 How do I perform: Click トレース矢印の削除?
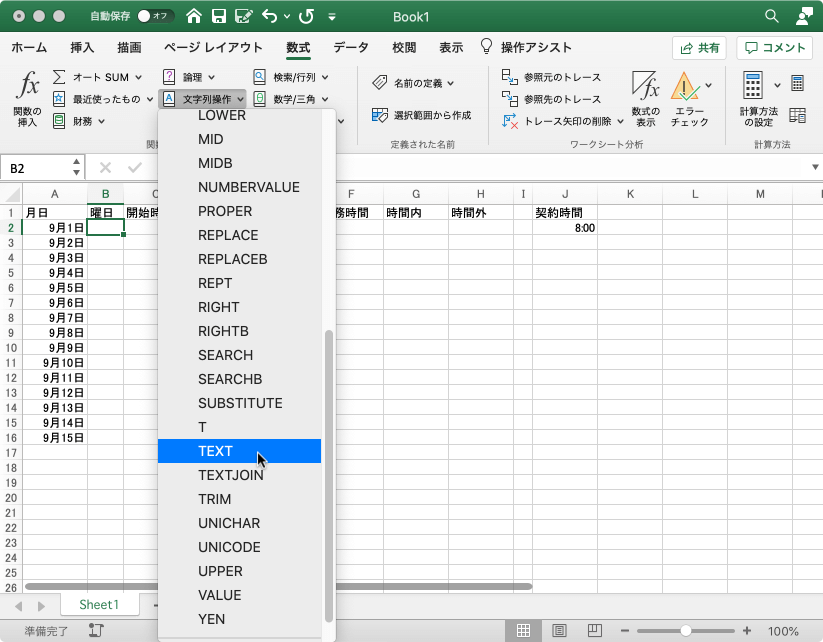563,121
